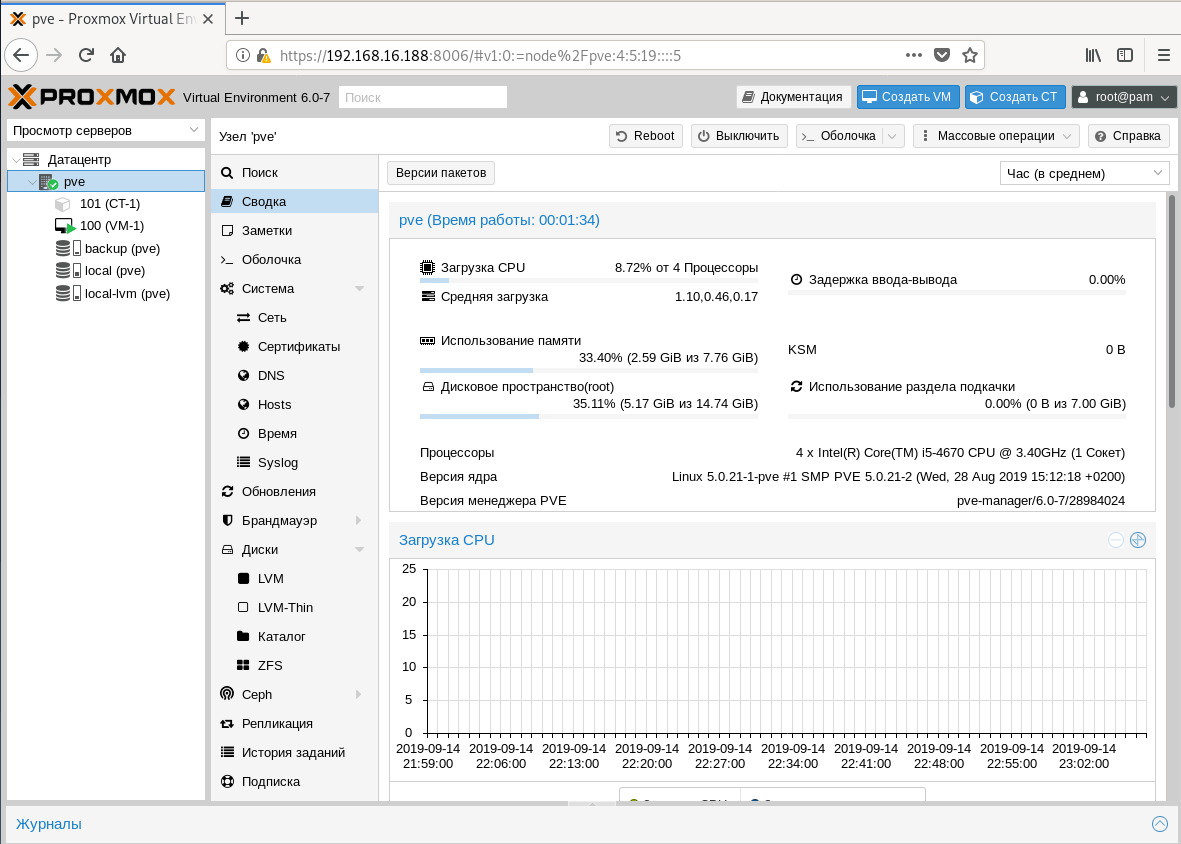This screenshot has height=844, width=1181.
Task: Click the zoom-out icon on CPU chart
Action: tap(1116, 540)
